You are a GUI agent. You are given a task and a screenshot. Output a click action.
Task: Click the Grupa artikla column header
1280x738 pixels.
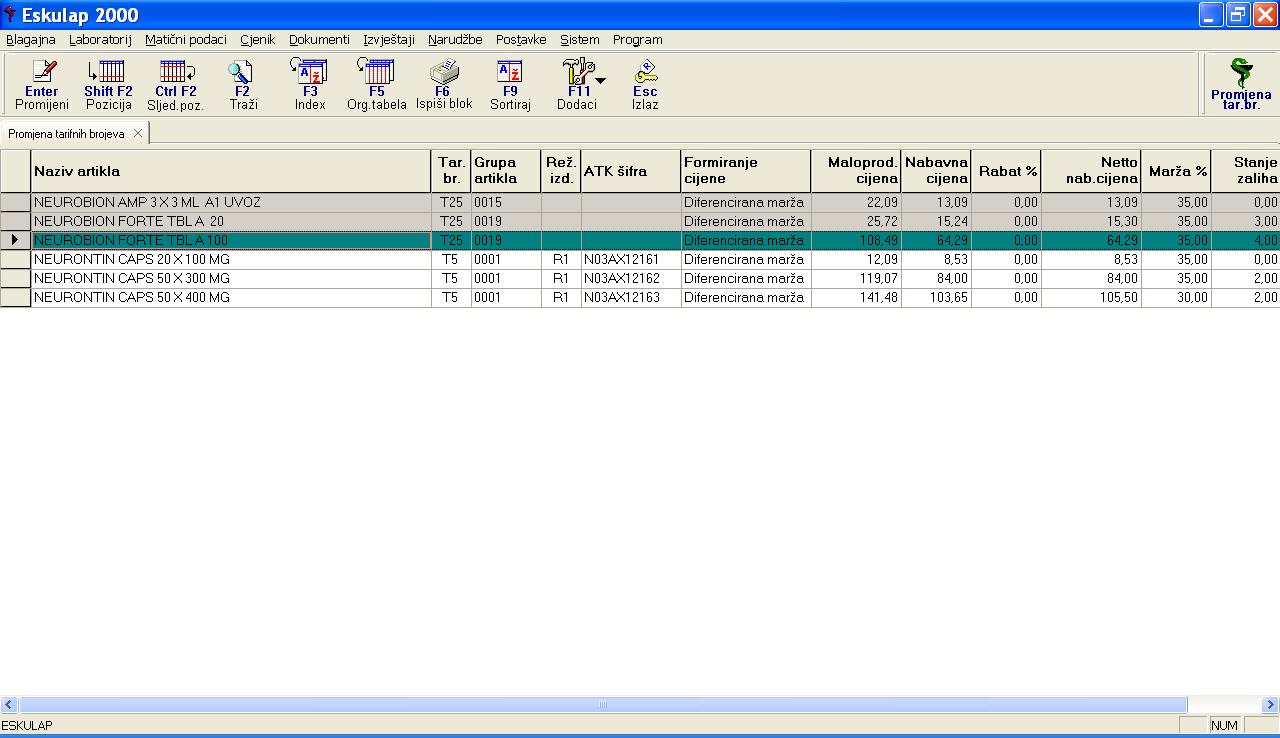coord(506,171)
